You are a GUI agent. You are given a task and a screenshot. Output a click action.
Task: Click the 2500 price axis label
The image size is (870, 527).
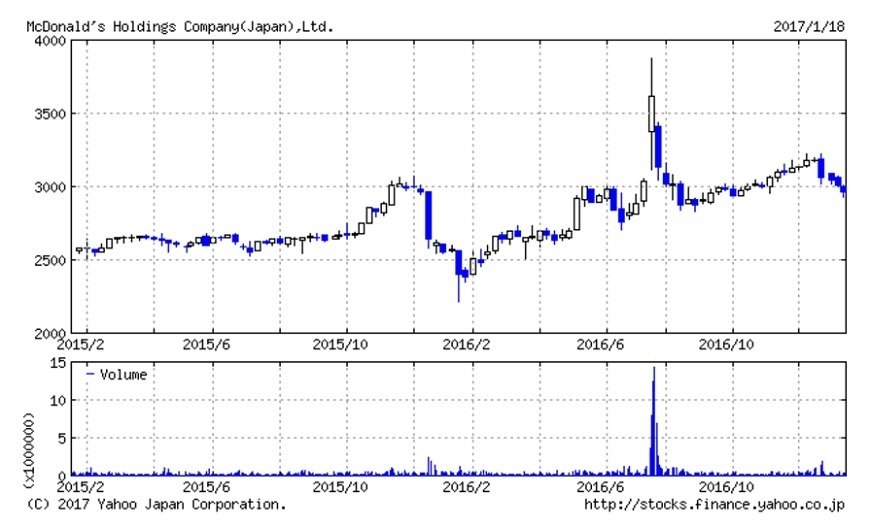[50, 260]
